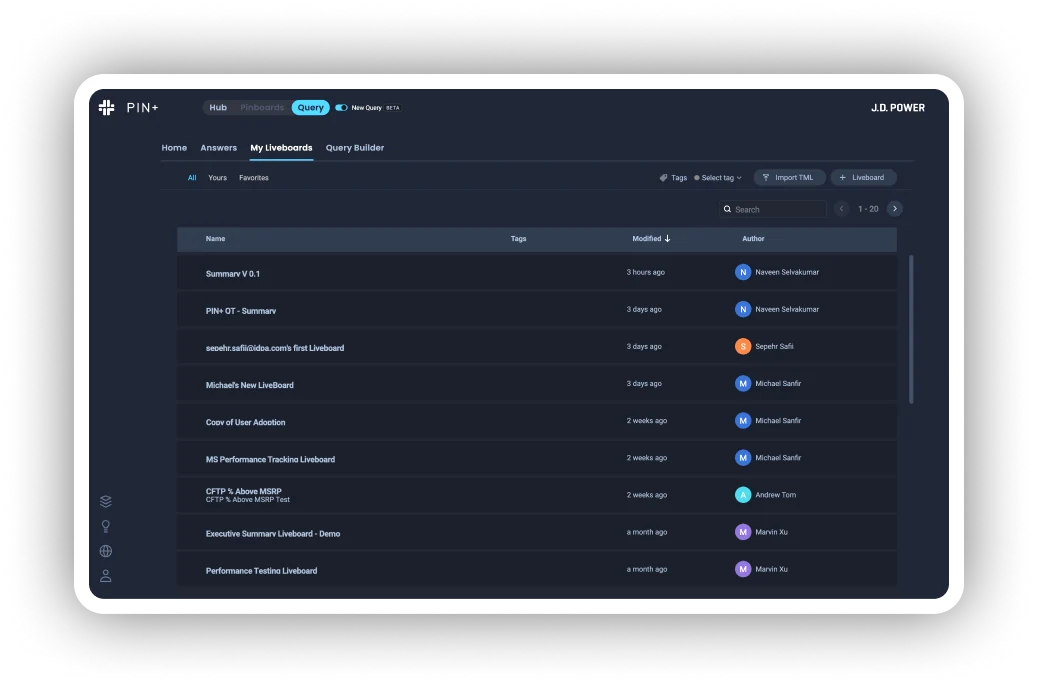
Task: Select the My Liveboards tab
Action: (281, 148)
